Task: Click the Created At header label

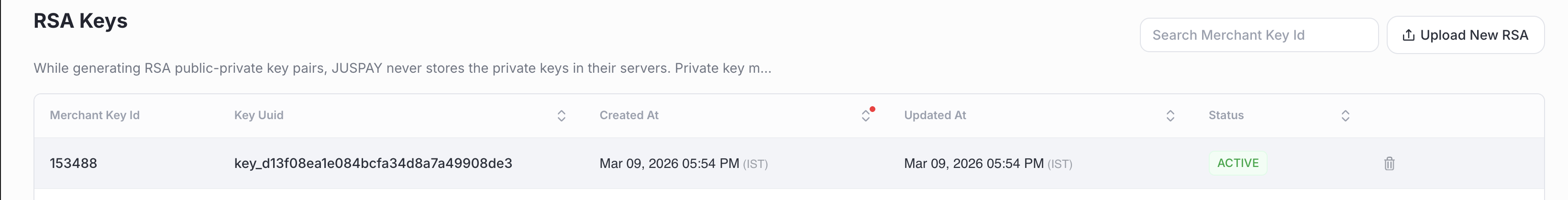Action: 629,115
